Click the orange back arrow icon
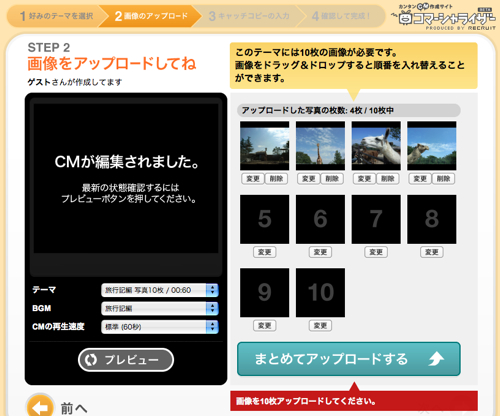The width and height of the screenshot is (500, 416). [x=40, y=407]
